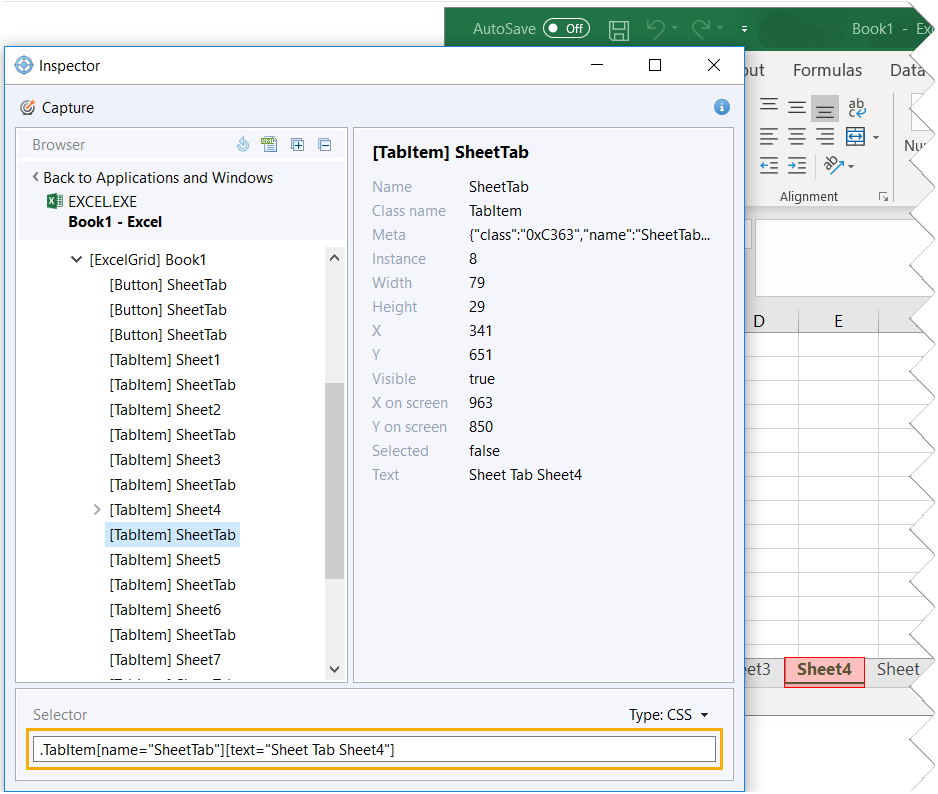Image resolution: width=938 pixels, height=794 pixels.
Task: Select [TabItem] Sheet5 in tree
Action: coord(165,560)
